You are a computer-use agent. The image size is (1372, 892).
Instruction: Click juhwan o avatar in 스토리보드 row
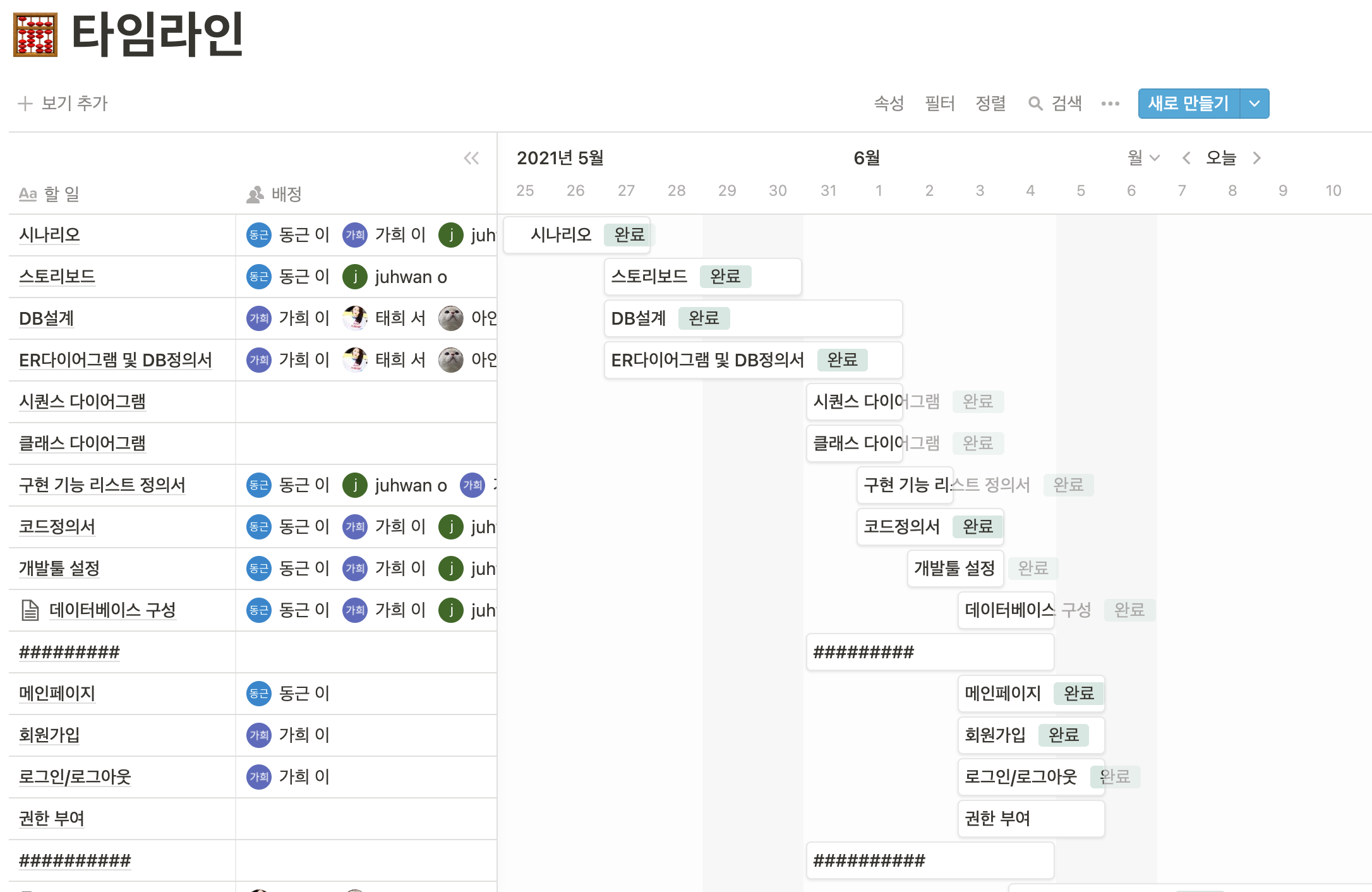point(355,277)
